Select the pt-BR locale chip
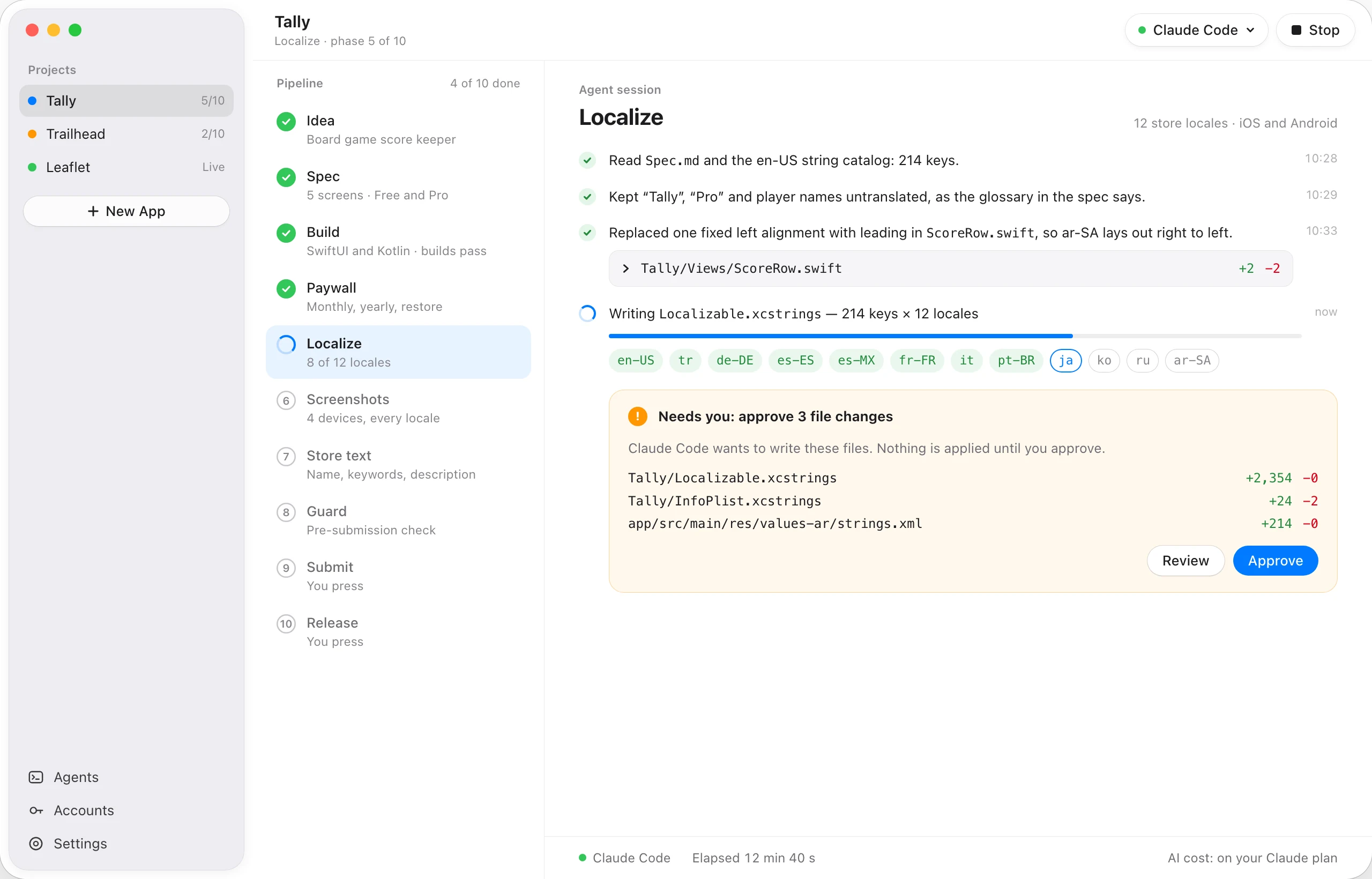The image size is (1372, 879). point(1016,360)
